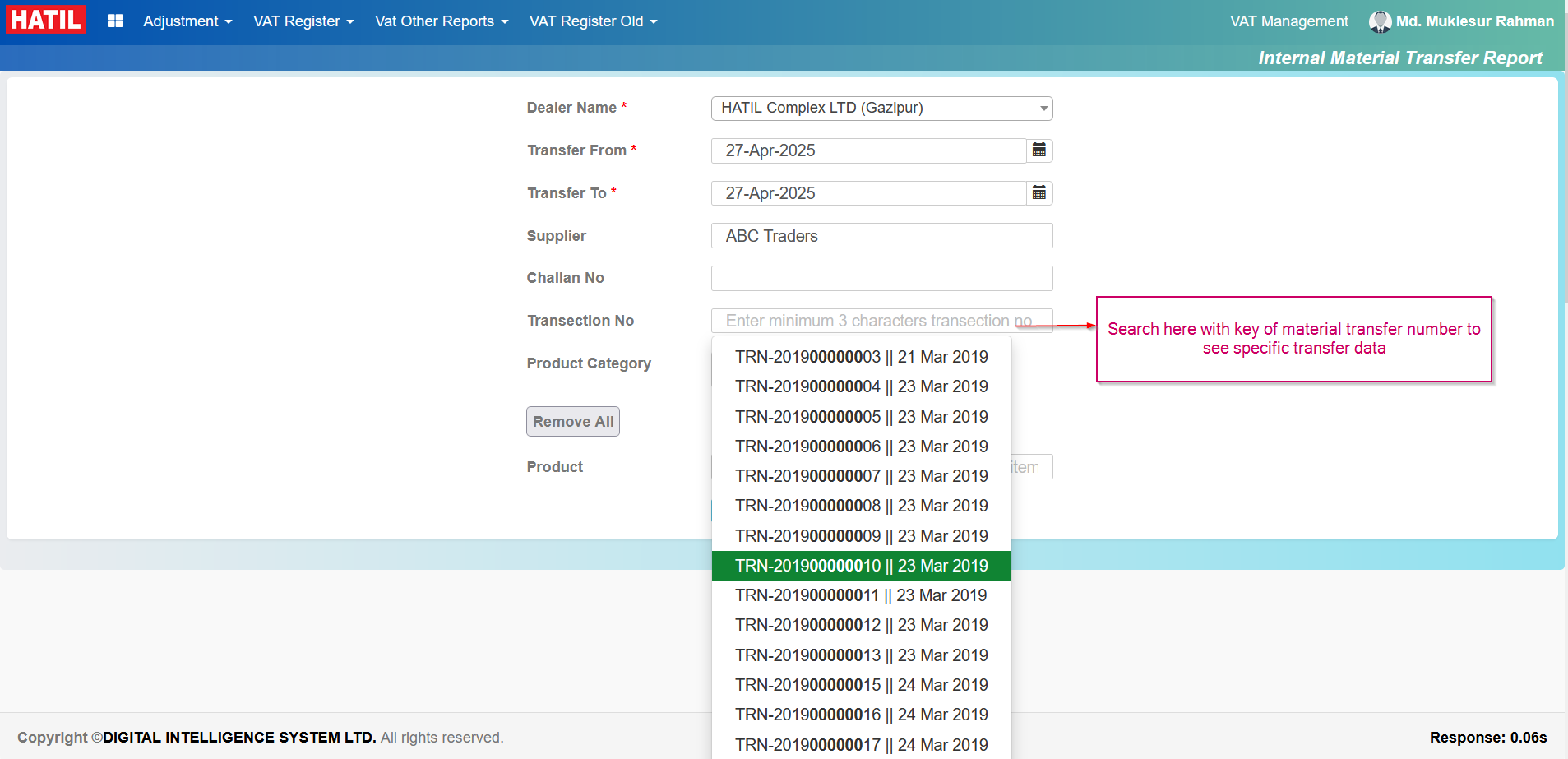Select TRN-20190000004 from suggestions
The width and height of the screenshot is (1568, 759).
tap(861, 386)
